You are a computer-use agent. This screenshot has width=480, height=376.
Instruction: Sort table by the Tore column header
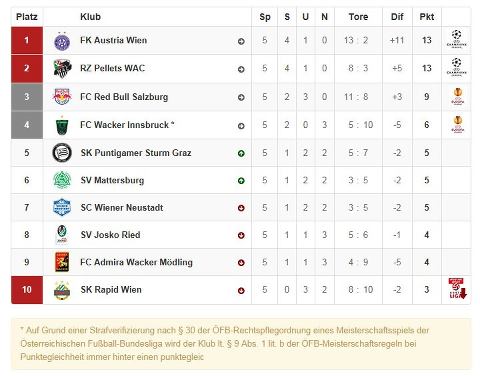point(358,17)
